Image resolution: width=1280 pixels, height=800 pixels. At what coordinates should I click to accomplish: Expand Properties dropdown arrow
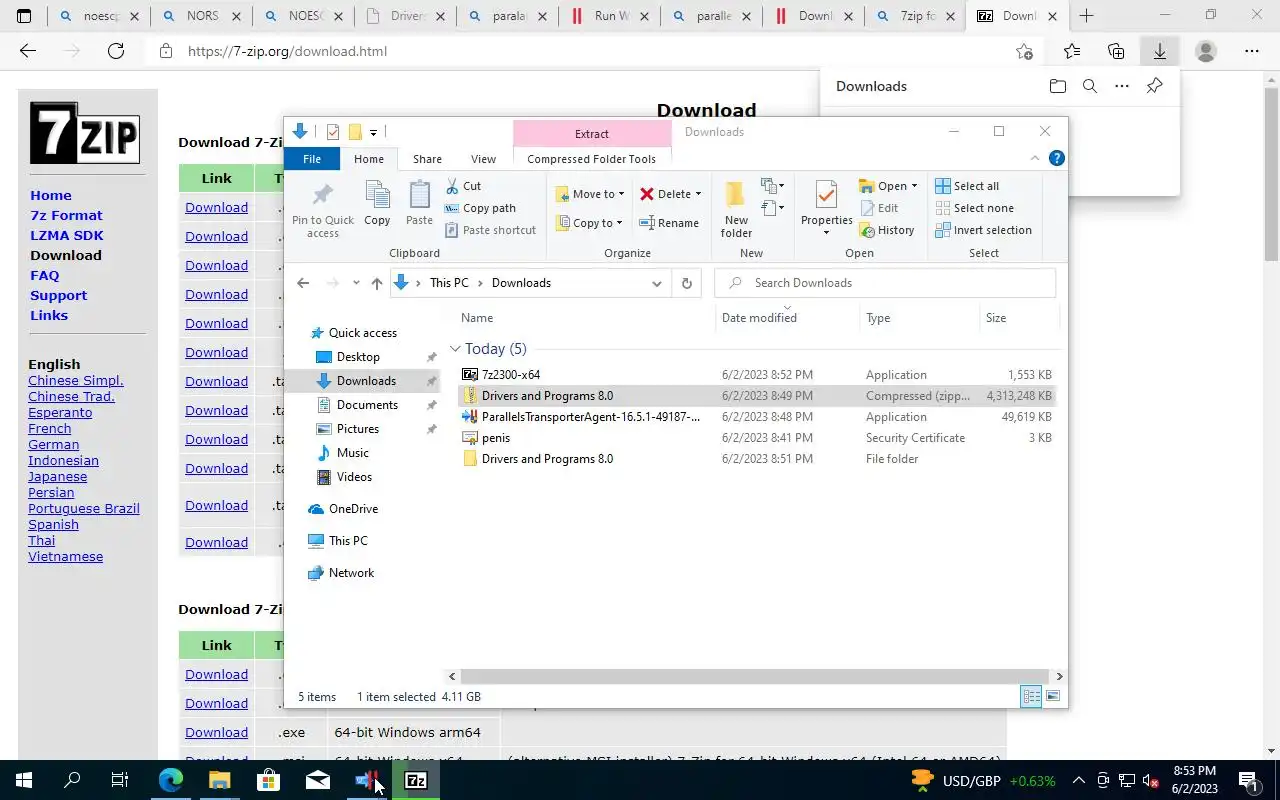tap(826, 234)
